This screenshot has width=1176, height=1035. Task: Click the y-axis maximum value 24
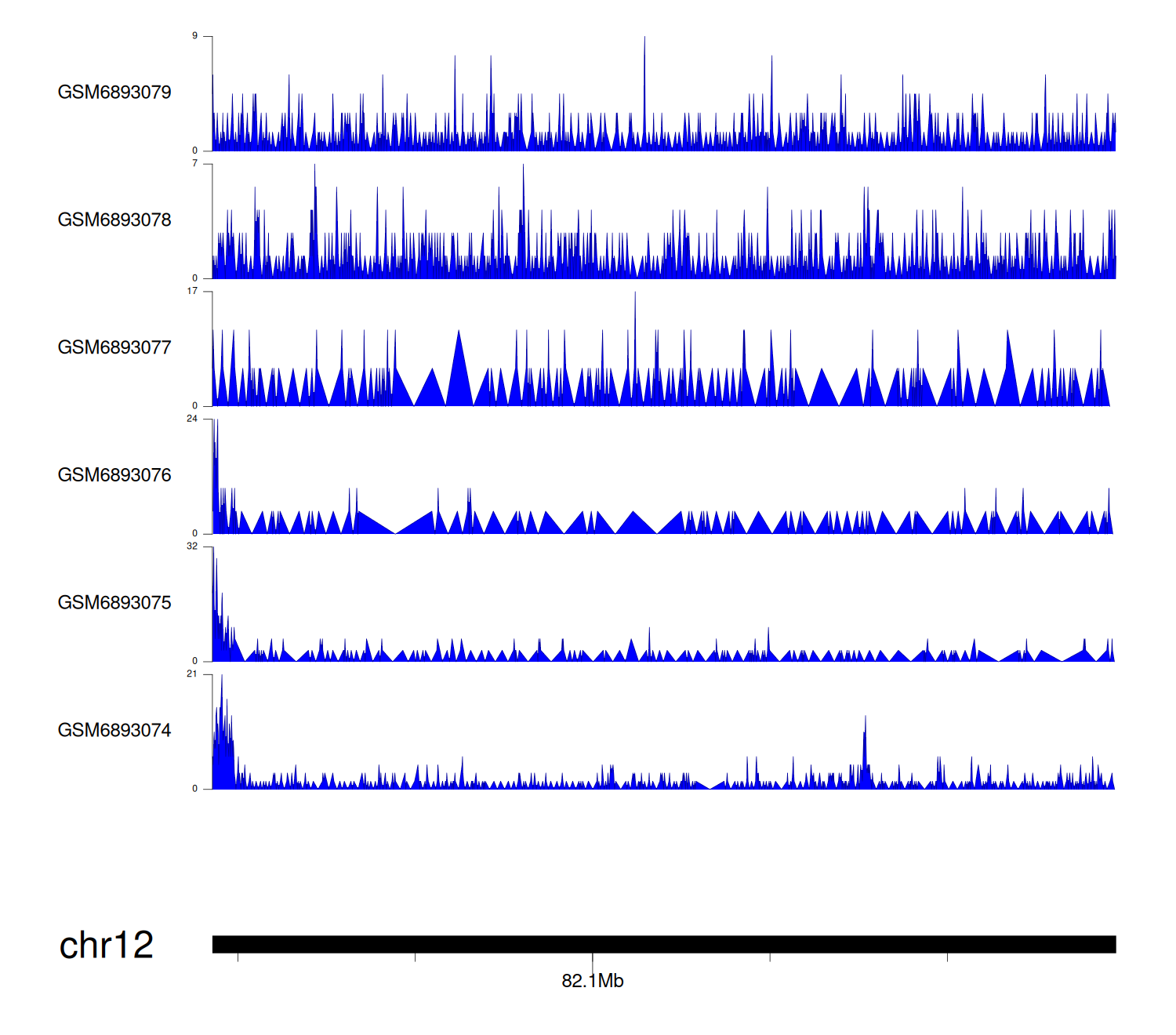(x=192, y=419)
